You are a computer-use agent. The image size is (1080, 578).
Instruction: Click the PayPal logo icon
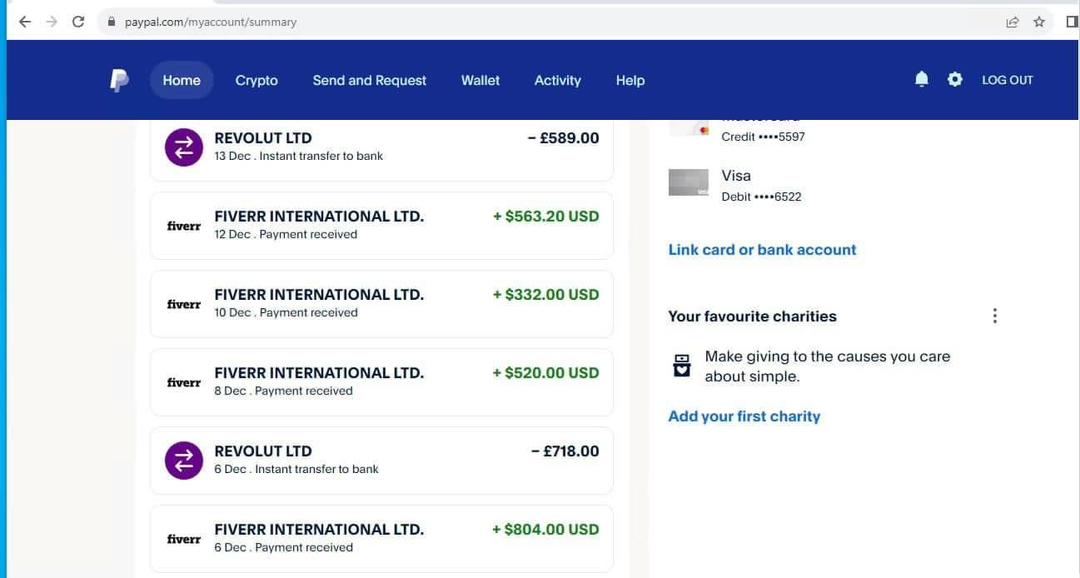pos(119,80)
